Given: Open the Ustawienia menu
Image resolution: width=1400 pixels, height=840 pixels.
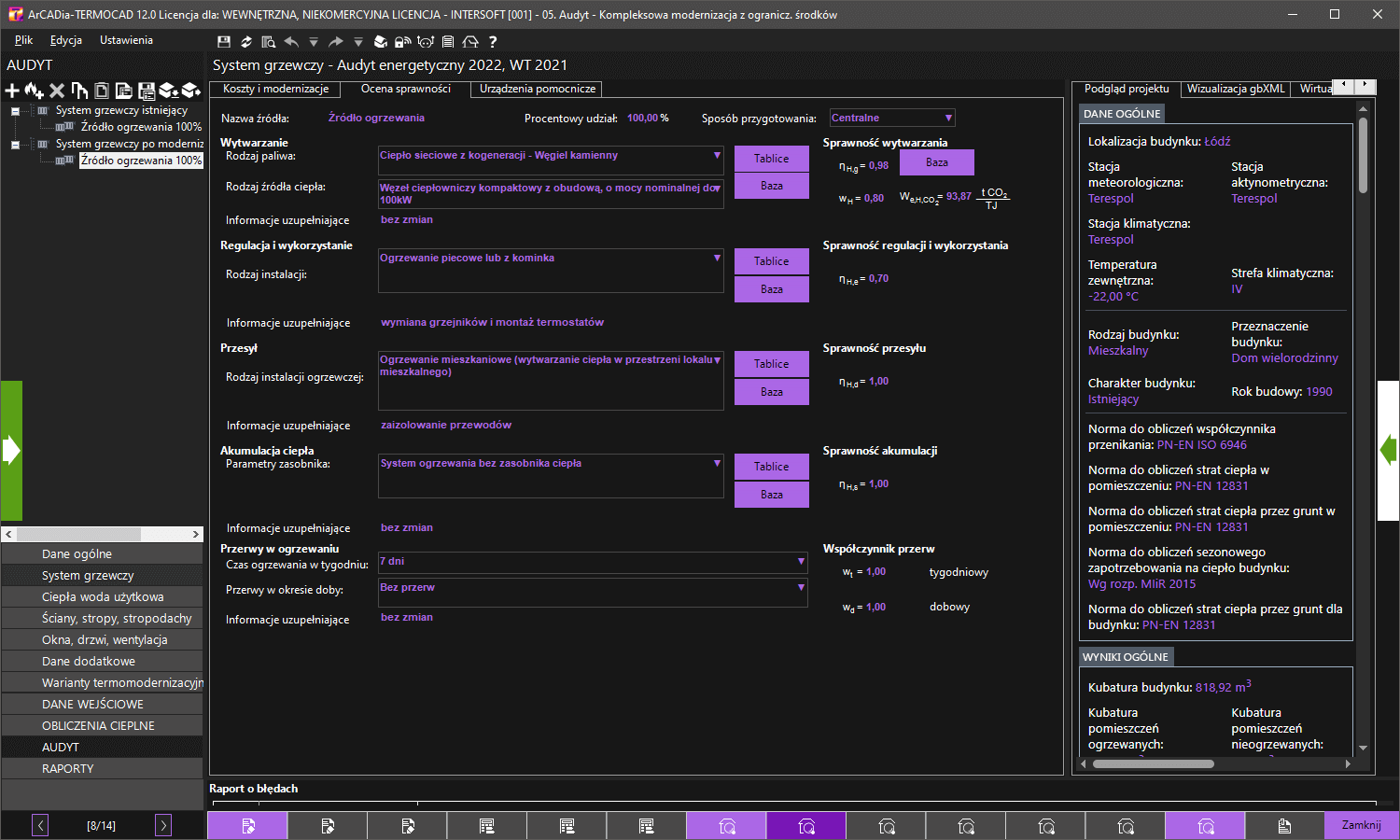Looking at the screenshot, I should pos(126,40).
